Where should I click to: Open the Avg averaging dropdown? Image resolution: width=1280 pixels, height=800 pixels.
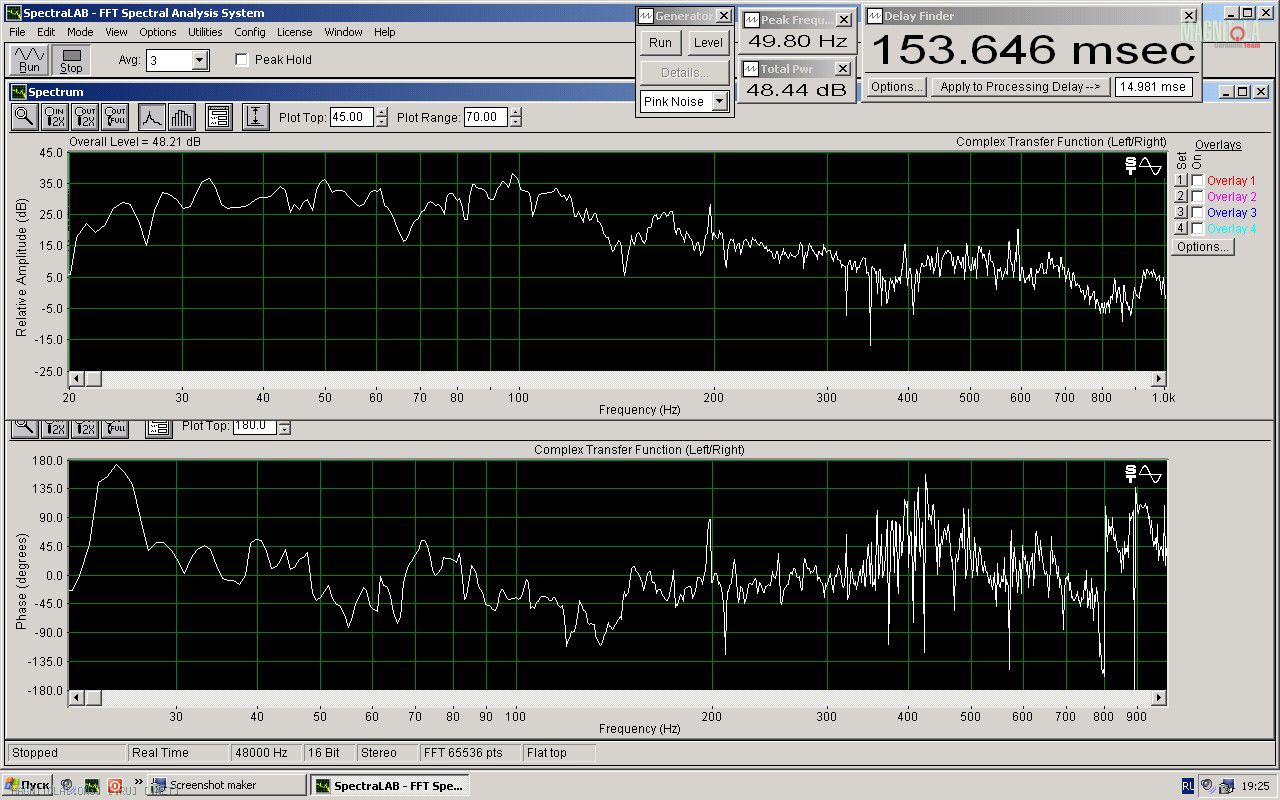tap(199, 61)
